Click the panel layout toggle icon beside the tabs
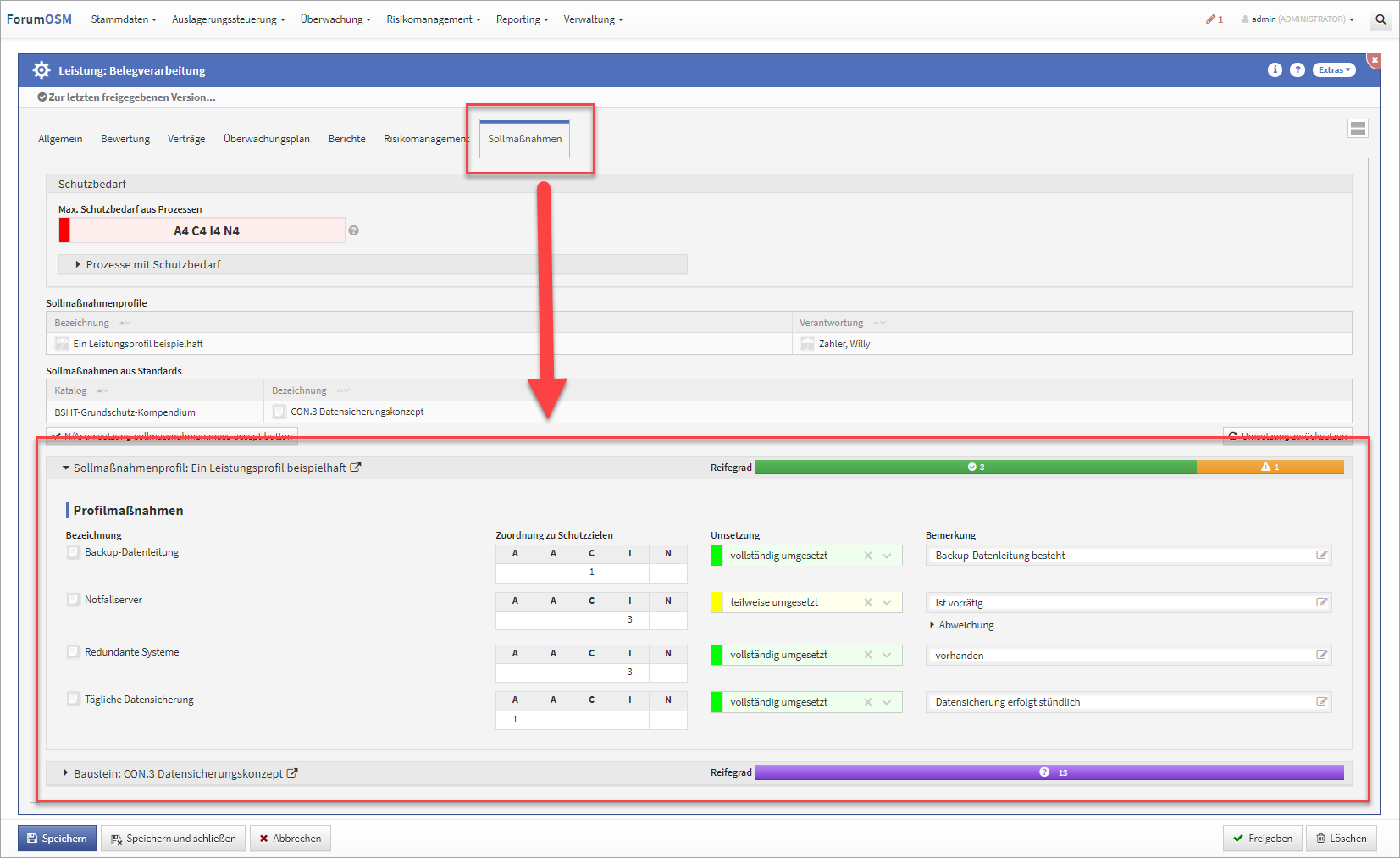Image resolution: width=1400 pixels, height=858 pixels. (x=1358, y=128)
